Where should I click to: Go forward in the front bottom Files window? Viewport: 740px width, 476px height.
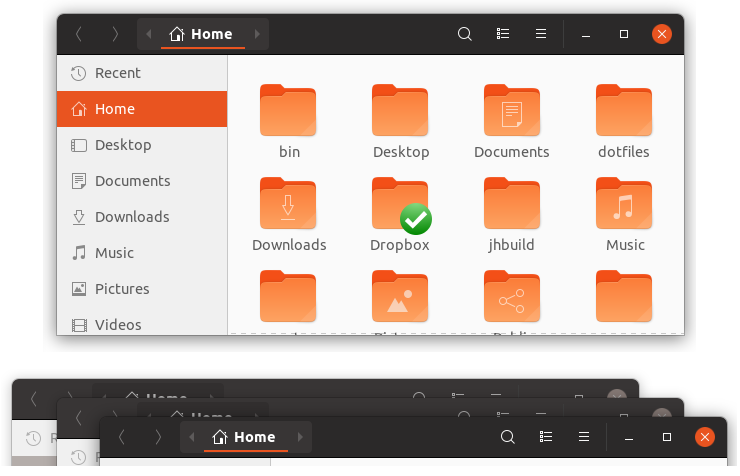(x=158, y=437)
